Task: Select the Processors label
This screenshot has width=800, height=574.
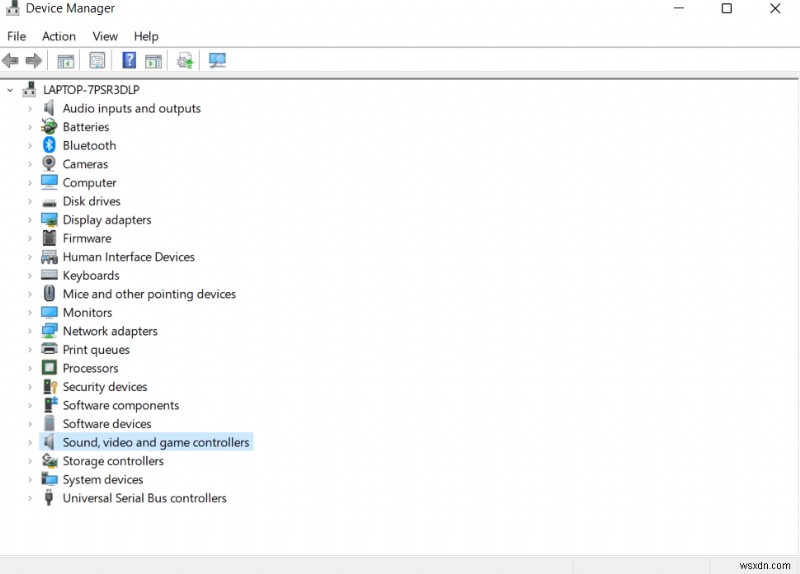Action: (90, 368)
